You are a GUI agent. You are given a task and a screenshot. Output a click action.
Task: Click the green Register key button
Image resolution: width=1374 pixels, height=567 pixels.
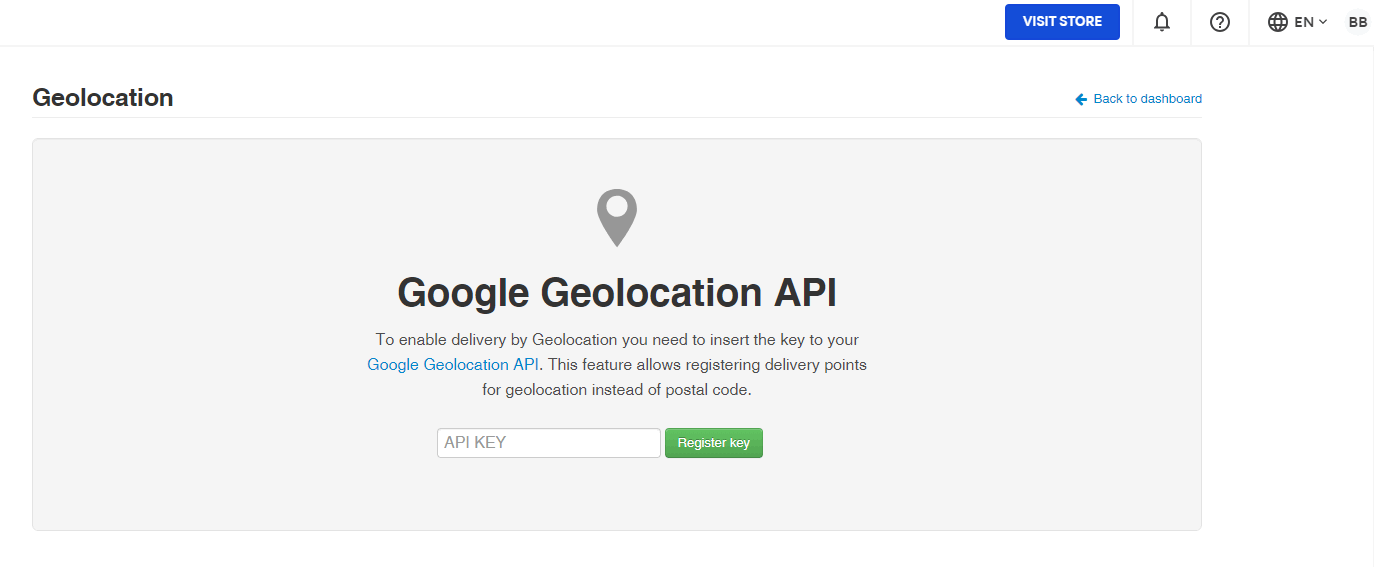point(713,443)
